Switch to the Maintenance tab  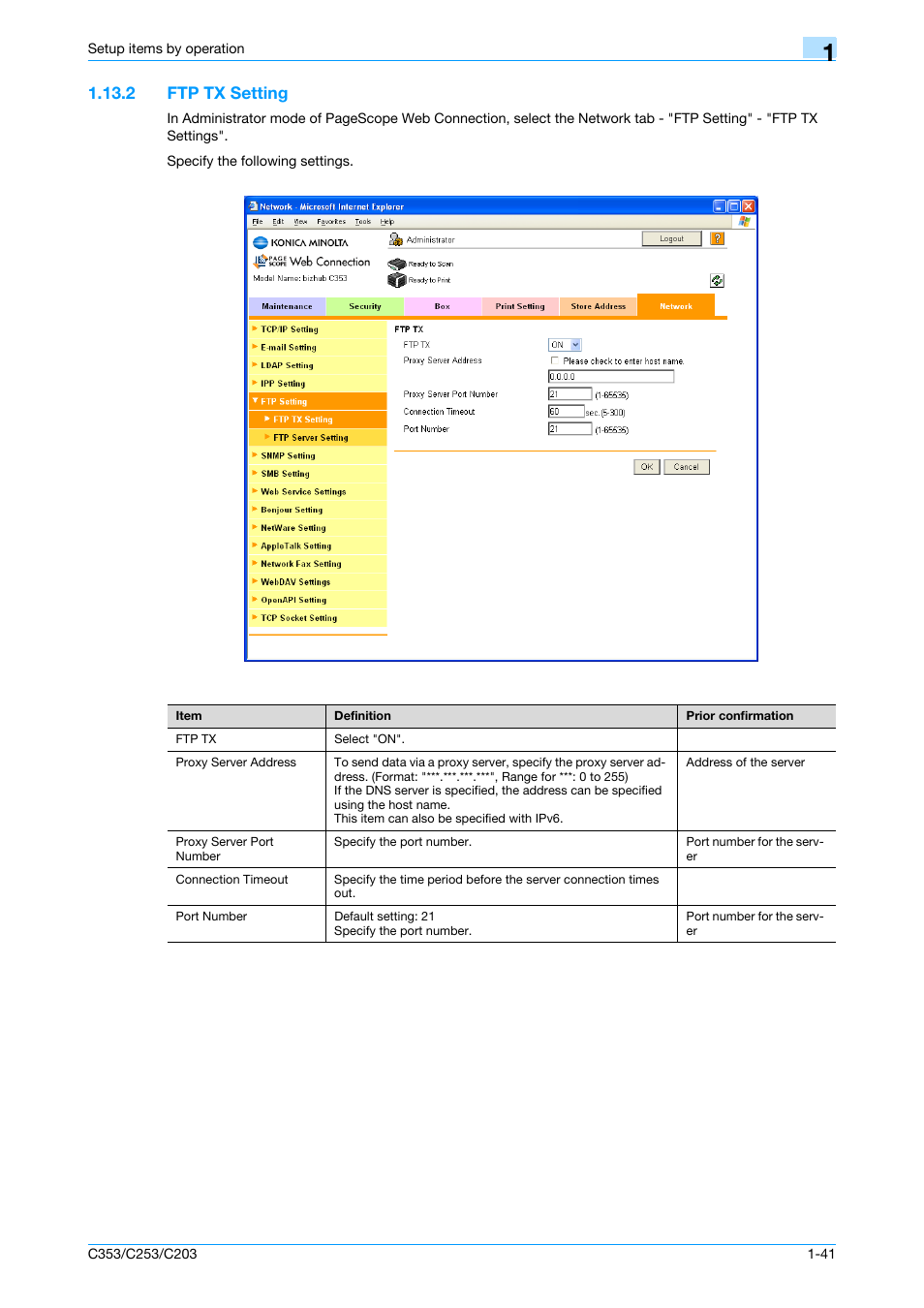pyautogui.click(x=287, y=306)
